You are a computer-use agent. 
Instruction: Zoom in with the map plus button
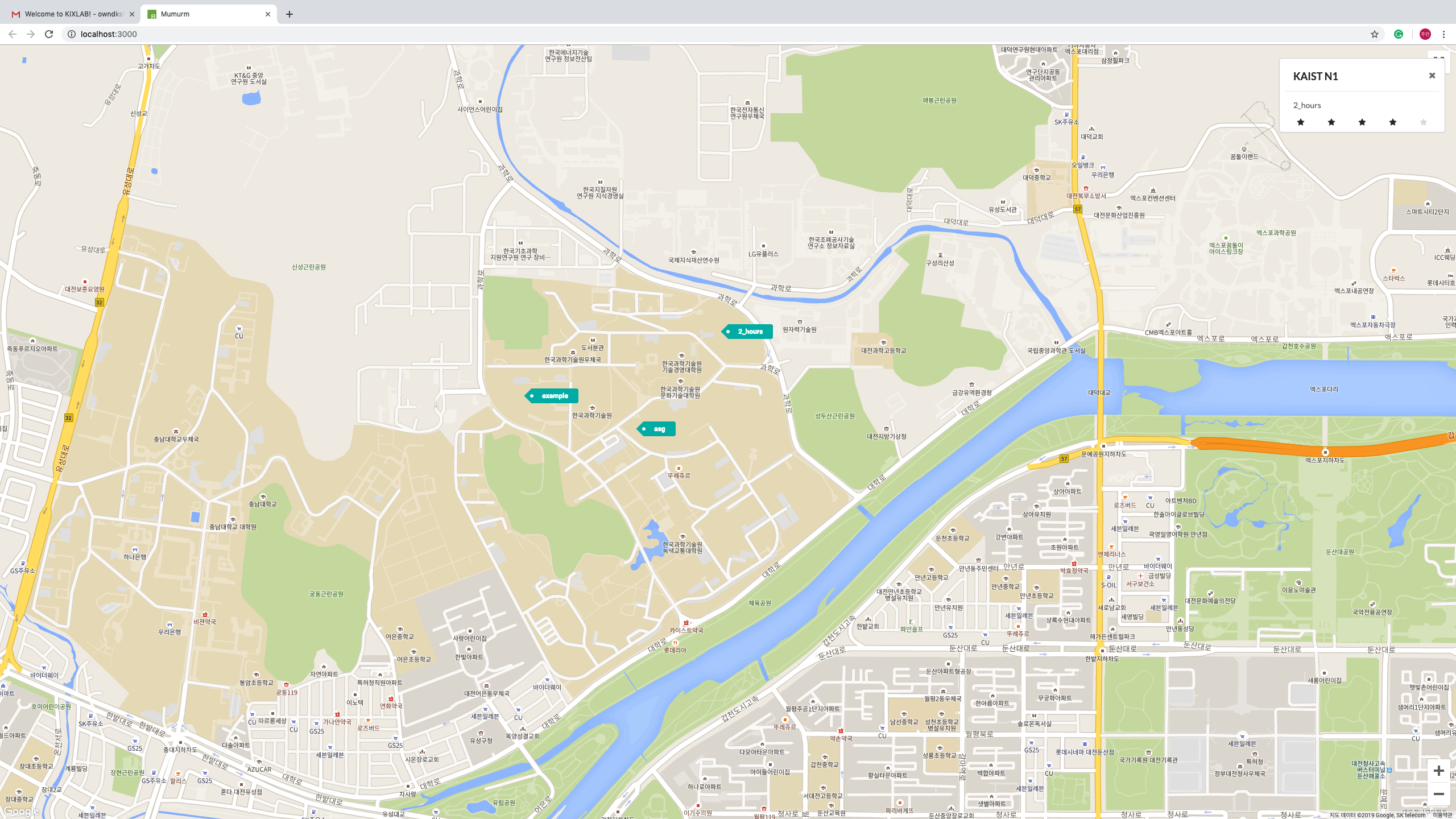(x=1438, y=771)
